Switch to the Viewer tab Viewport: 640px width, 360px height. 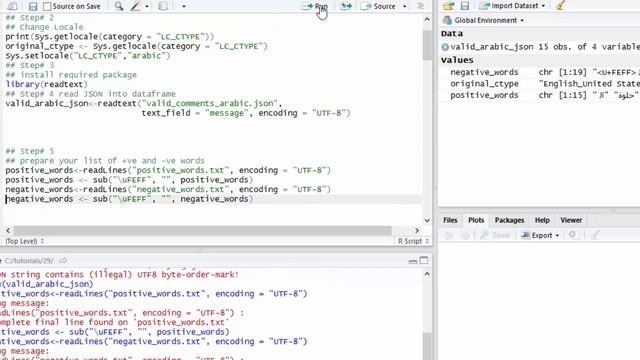(x=571, y=220)
